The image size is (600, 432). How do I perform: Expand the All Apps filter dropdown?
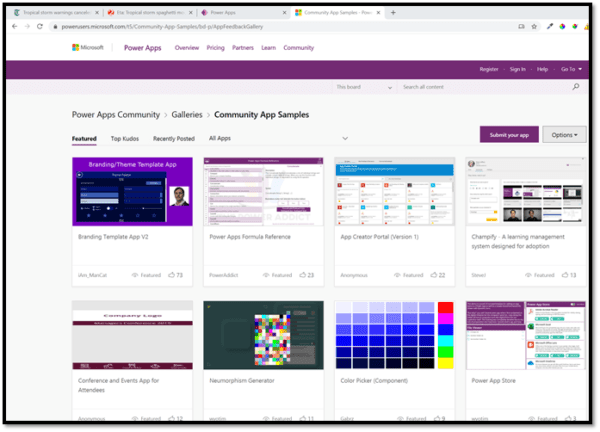point(279,138)
